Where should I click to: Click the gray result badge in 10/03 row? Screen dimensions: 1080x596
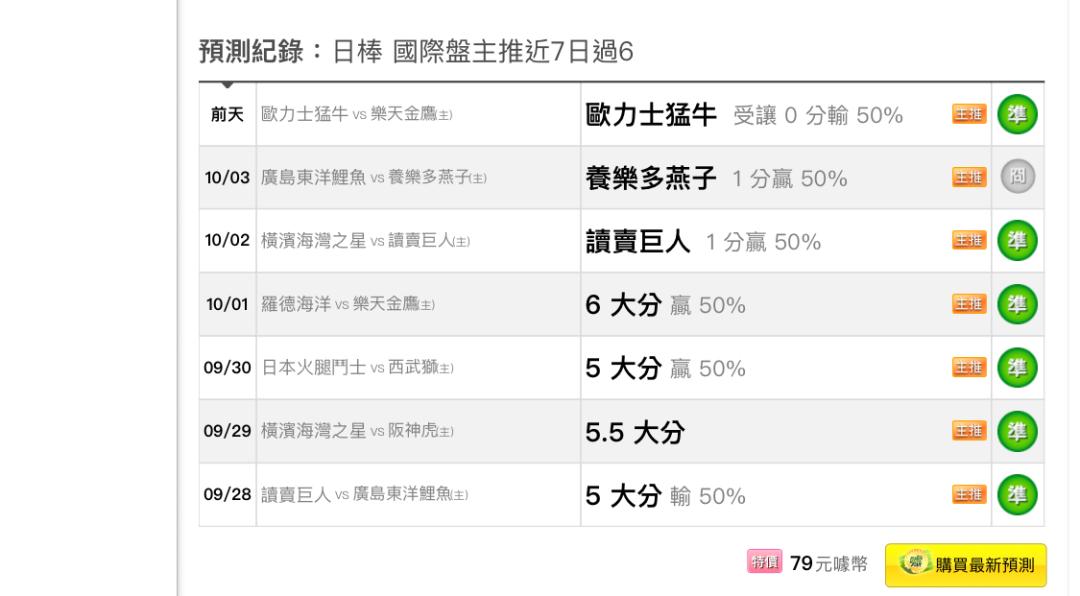(1017, 177)
